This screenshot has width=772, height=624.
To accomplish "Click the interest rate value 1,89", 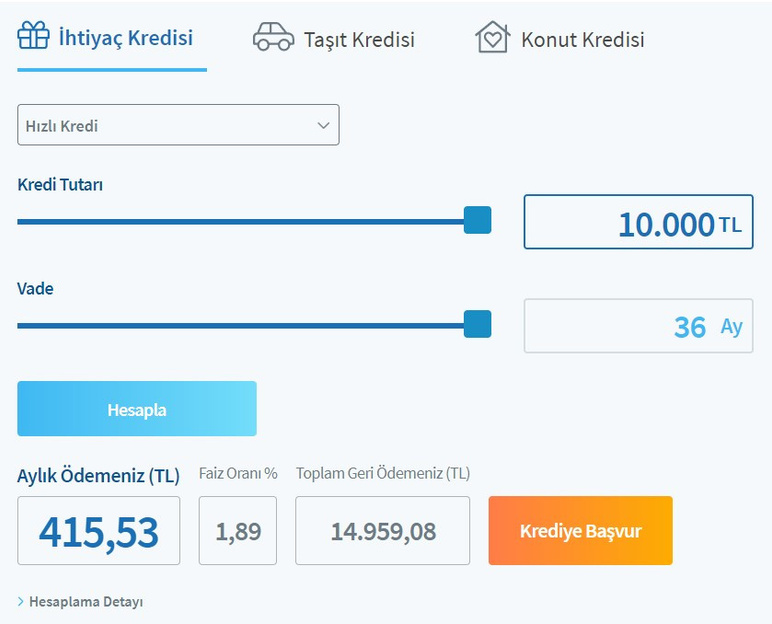I will tap(238, 531).
